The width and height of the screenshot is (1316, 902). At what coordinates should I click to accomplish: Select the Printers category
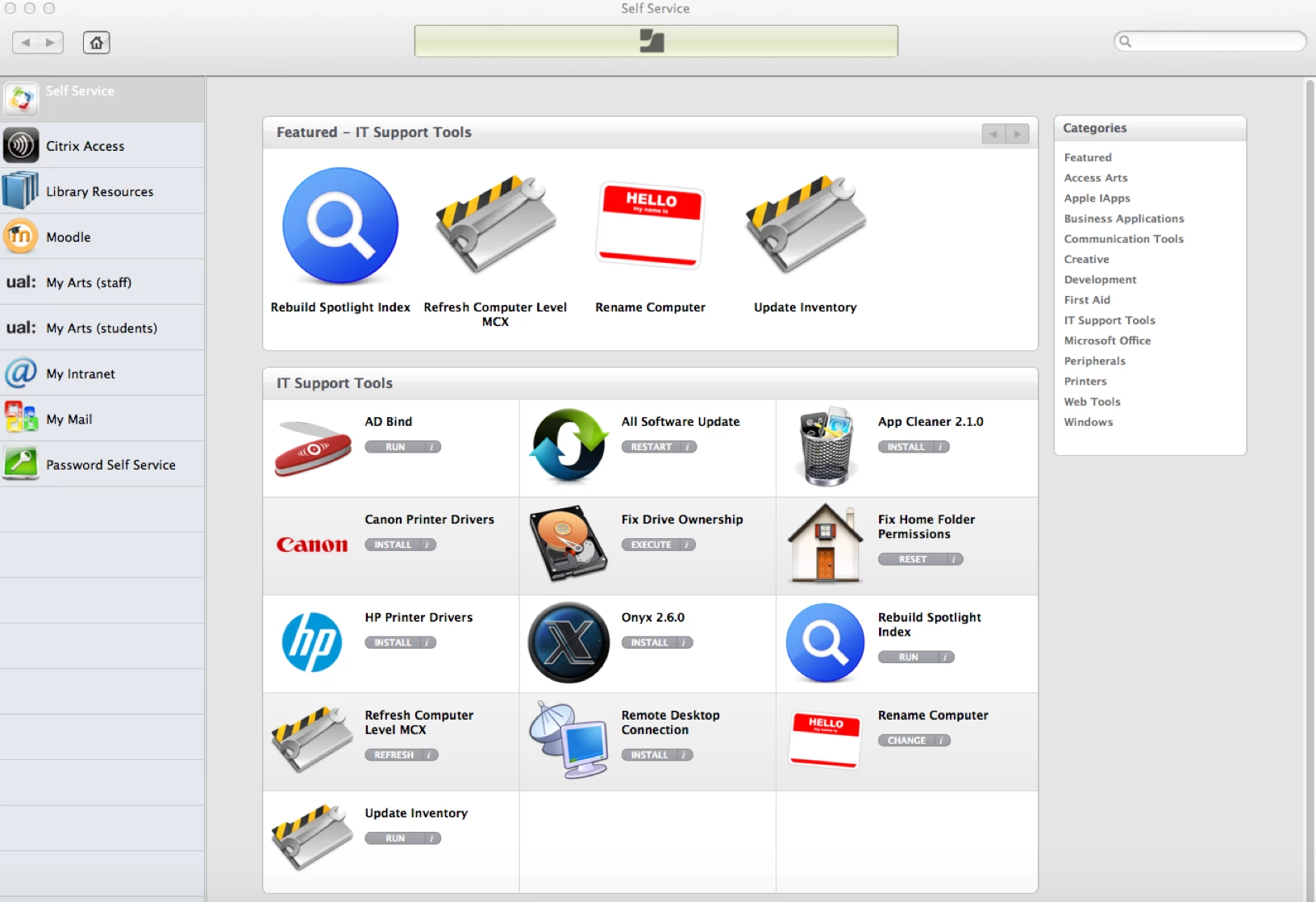pos(1085,381)
